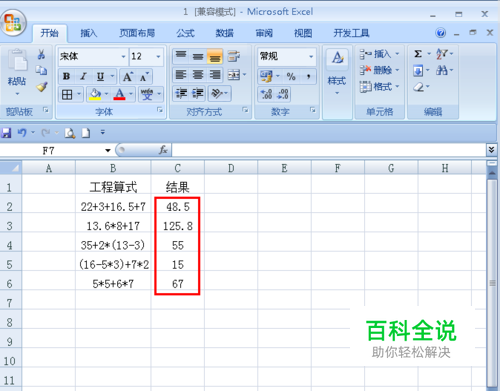The height and width of the screenshot is (391, 500).
Task: Open the font size 12 dropdown
Action: (x=158, y=56)
